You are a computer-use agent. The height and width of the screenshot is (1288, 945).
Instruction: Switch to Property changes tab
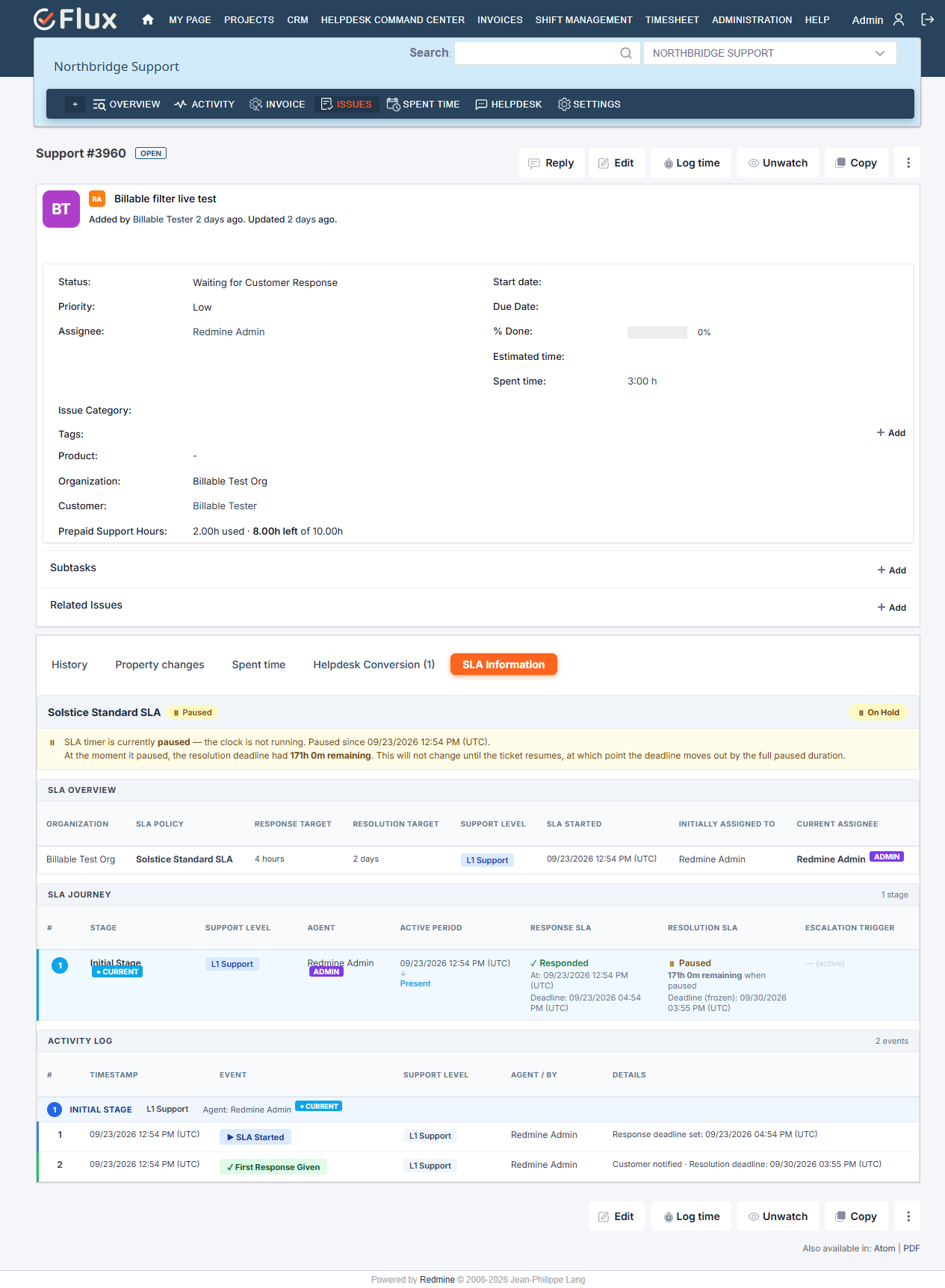(x=160, y=665)
